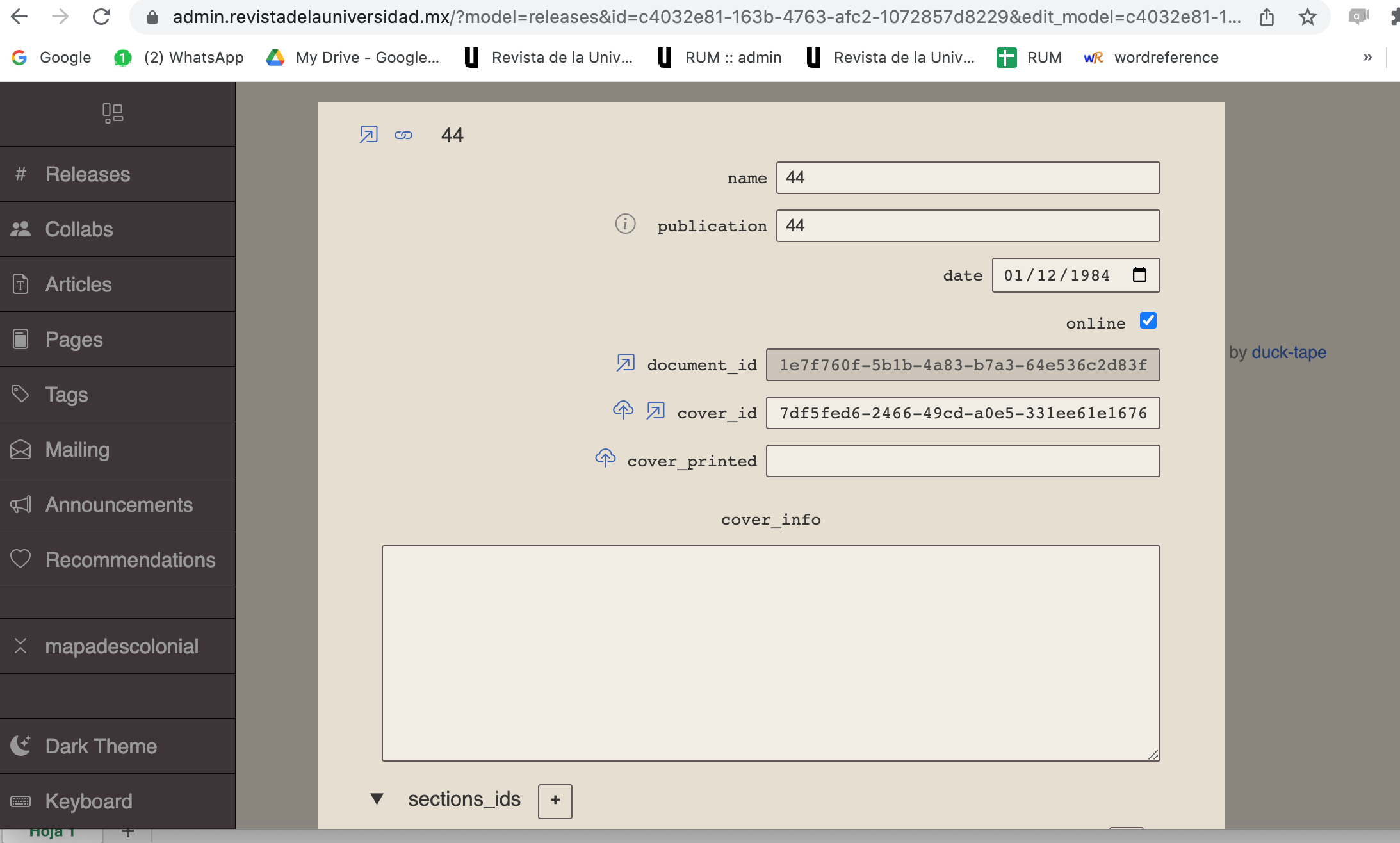Viewport: 1400px width, 843px height.
Task: Open record via arrow icon beside title 44
Action: tap(368, 135)
